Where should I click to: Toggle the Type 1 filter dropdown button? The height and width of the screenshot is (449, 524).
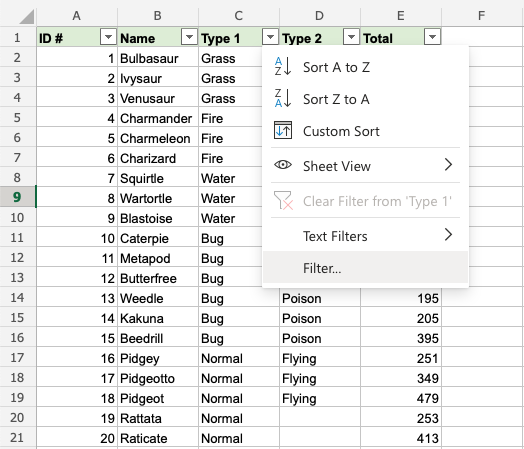coord(270,36)
